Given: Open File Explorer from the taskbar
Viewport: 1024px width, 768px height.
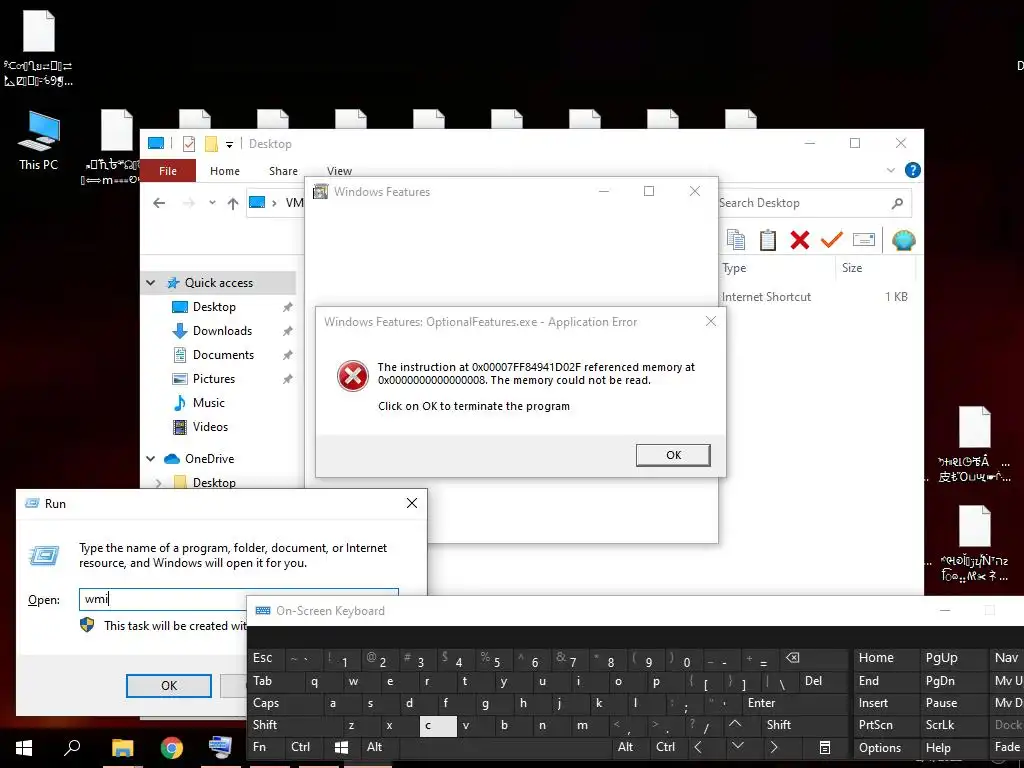Looking at the screenshot, I should point(122,748).
